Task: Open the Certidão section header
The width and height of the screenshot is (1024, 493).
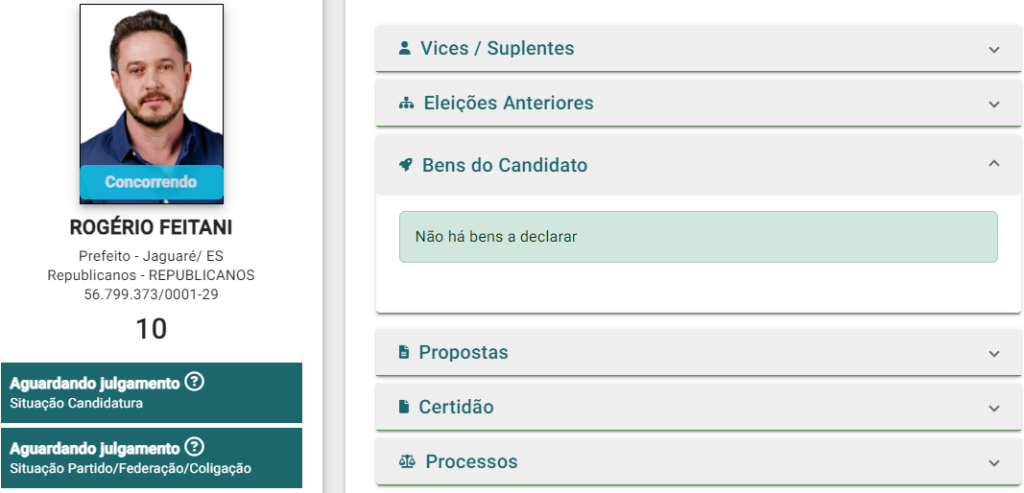Action: click(x=698, y=407)
